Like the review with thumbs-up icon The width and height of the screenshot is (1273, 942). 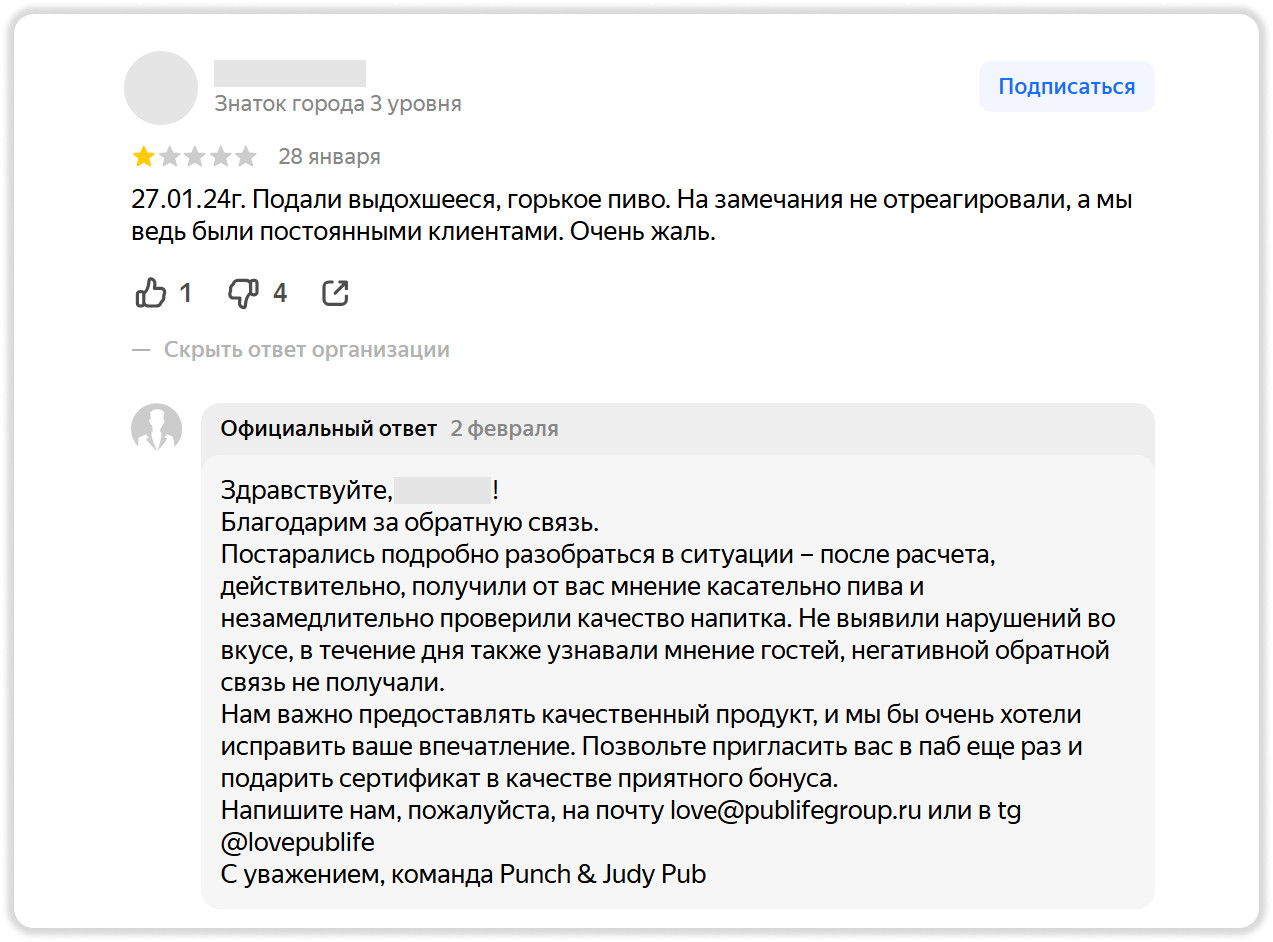pyautogui.click(x=150, y=293)
